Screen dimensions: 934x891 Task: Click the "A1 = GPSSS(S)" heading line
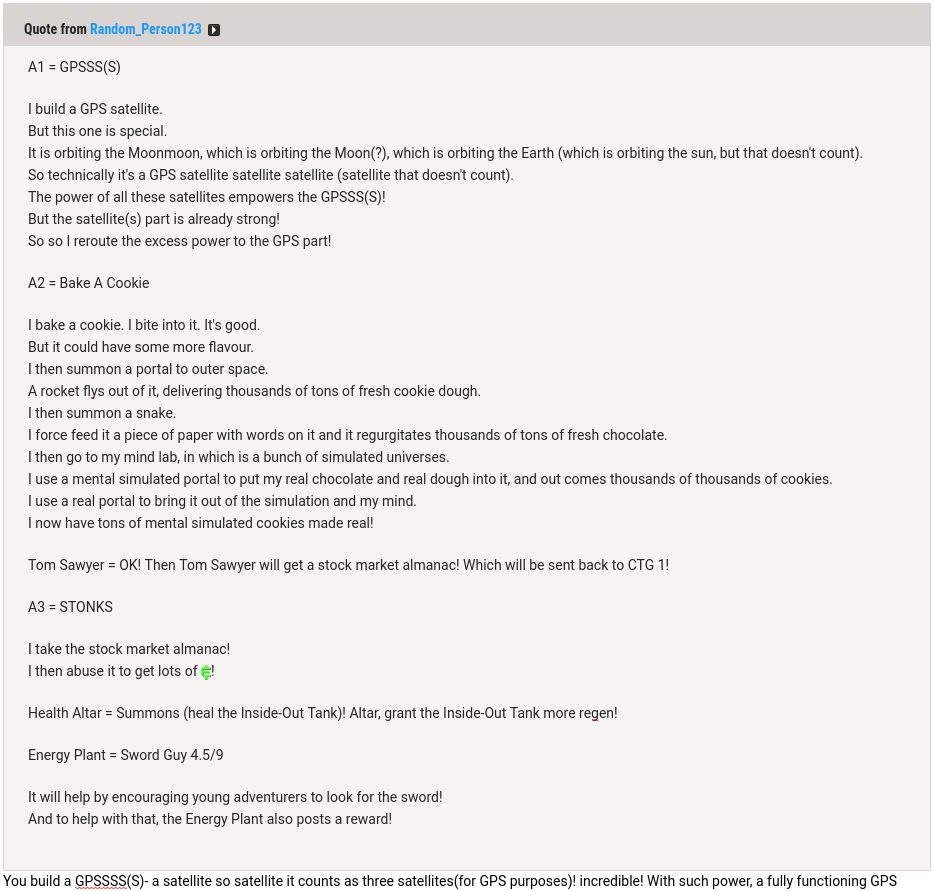74,67
